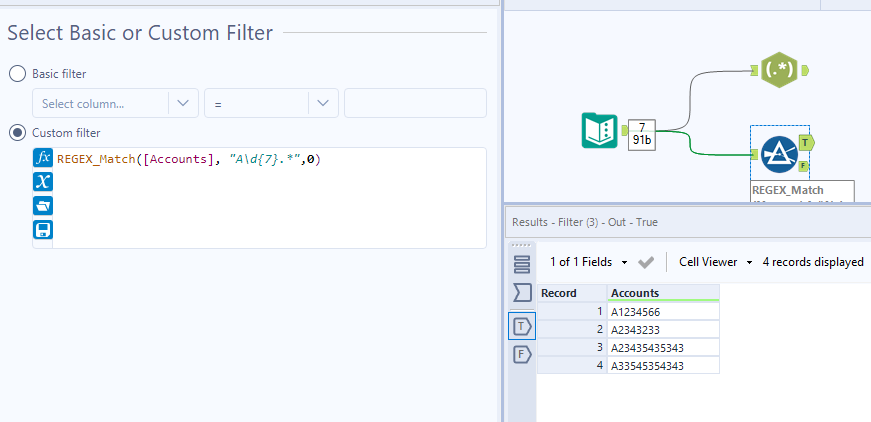The width and height of the screenshot is (871, 422).
Task: Select the RegEx tool on canvas
Action: pyautogui.click(x=778, y=70)
